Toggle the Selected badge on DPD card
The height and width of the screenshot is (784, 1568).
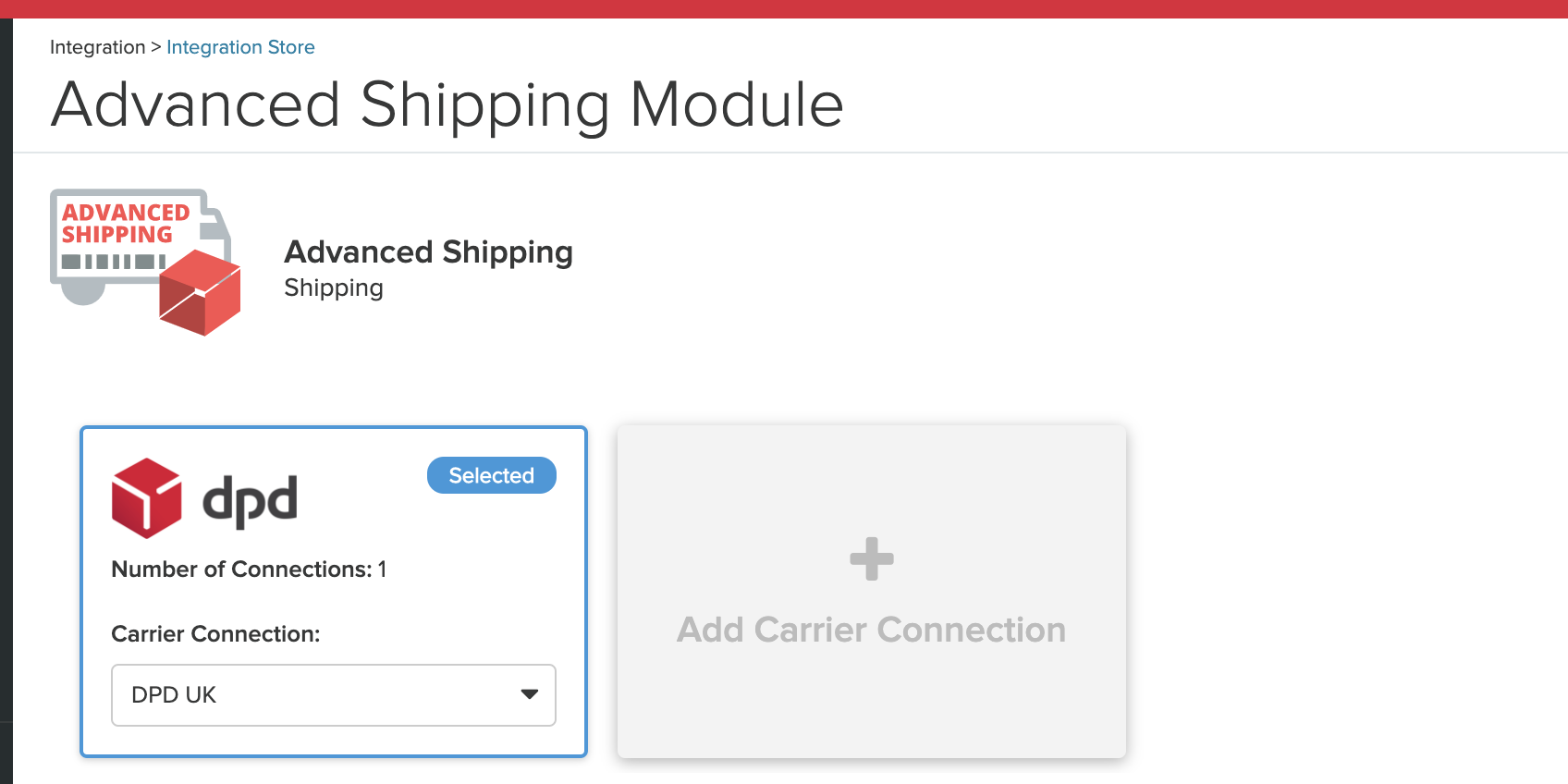[x=492, y=475]
